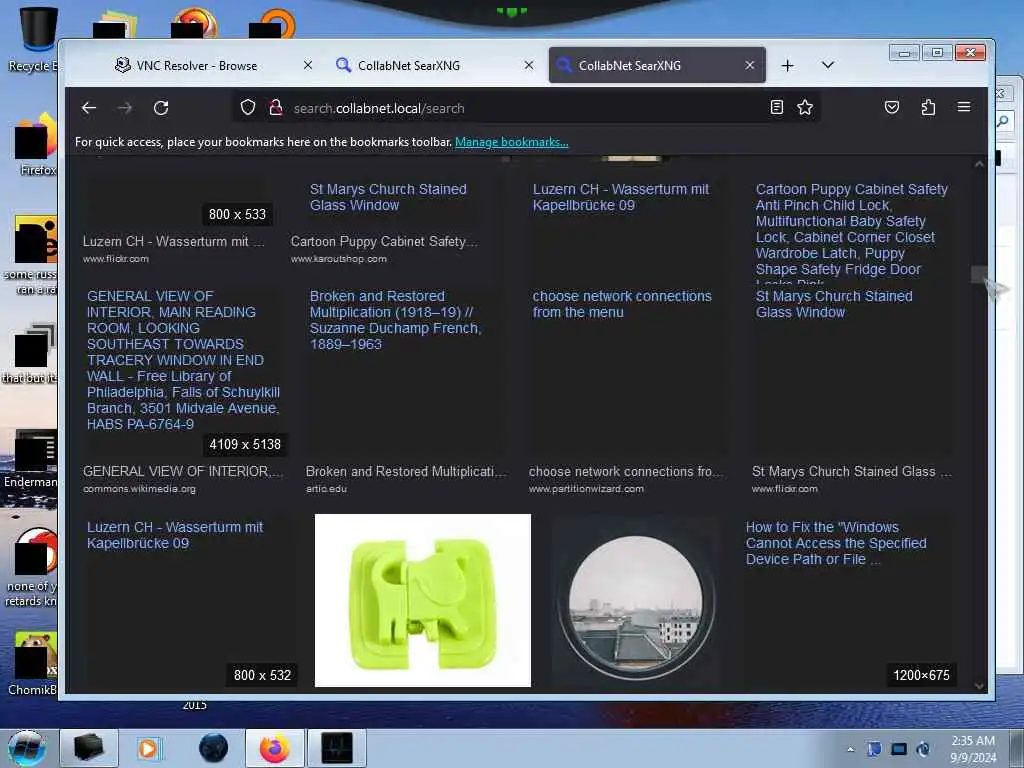Click the first www.flickr.com source under Luzern

tap(116, 259)
